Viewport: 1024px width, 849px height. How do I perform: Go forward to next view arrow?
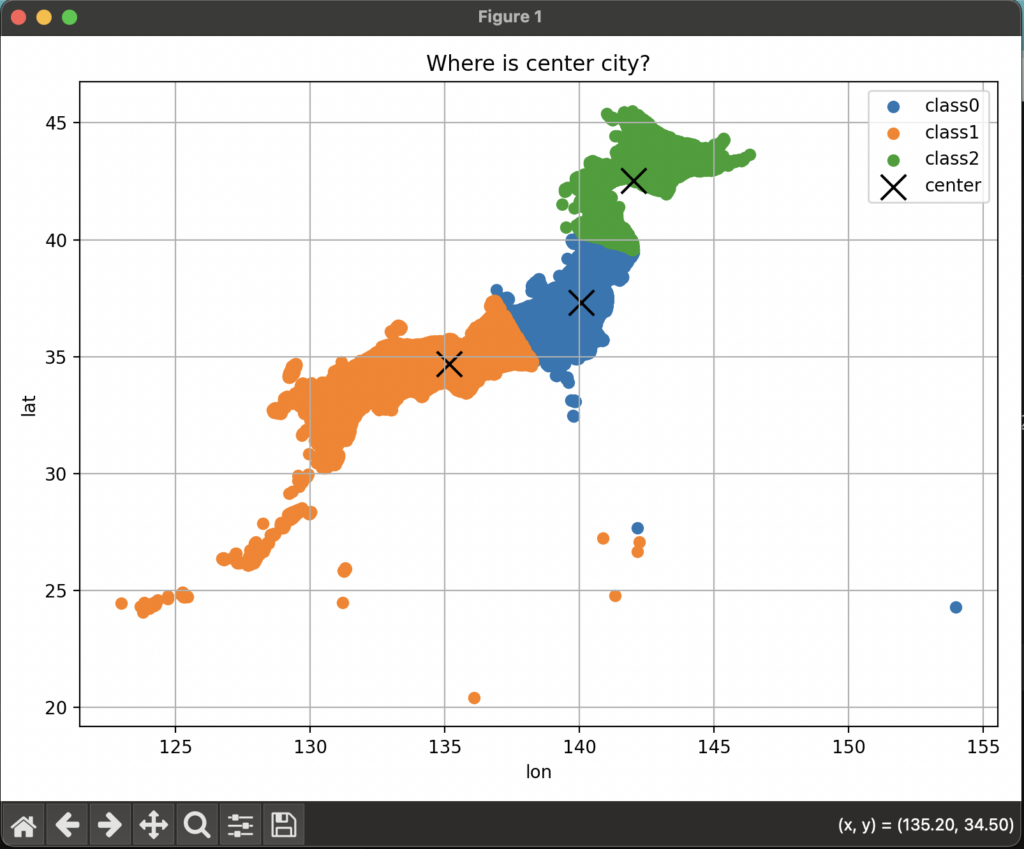pyautogui.click(x=110, y=825)
